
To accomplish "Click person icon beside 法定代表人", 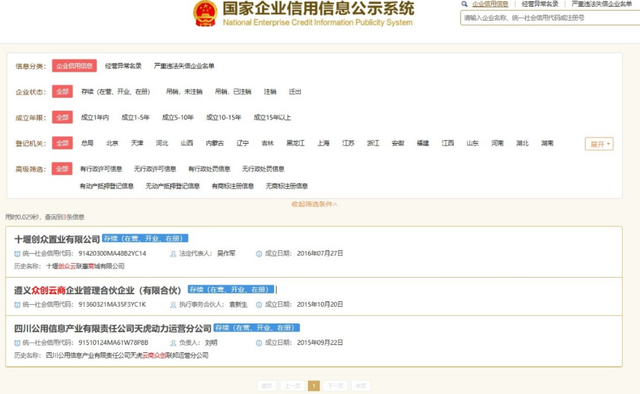I will (173, 254).
